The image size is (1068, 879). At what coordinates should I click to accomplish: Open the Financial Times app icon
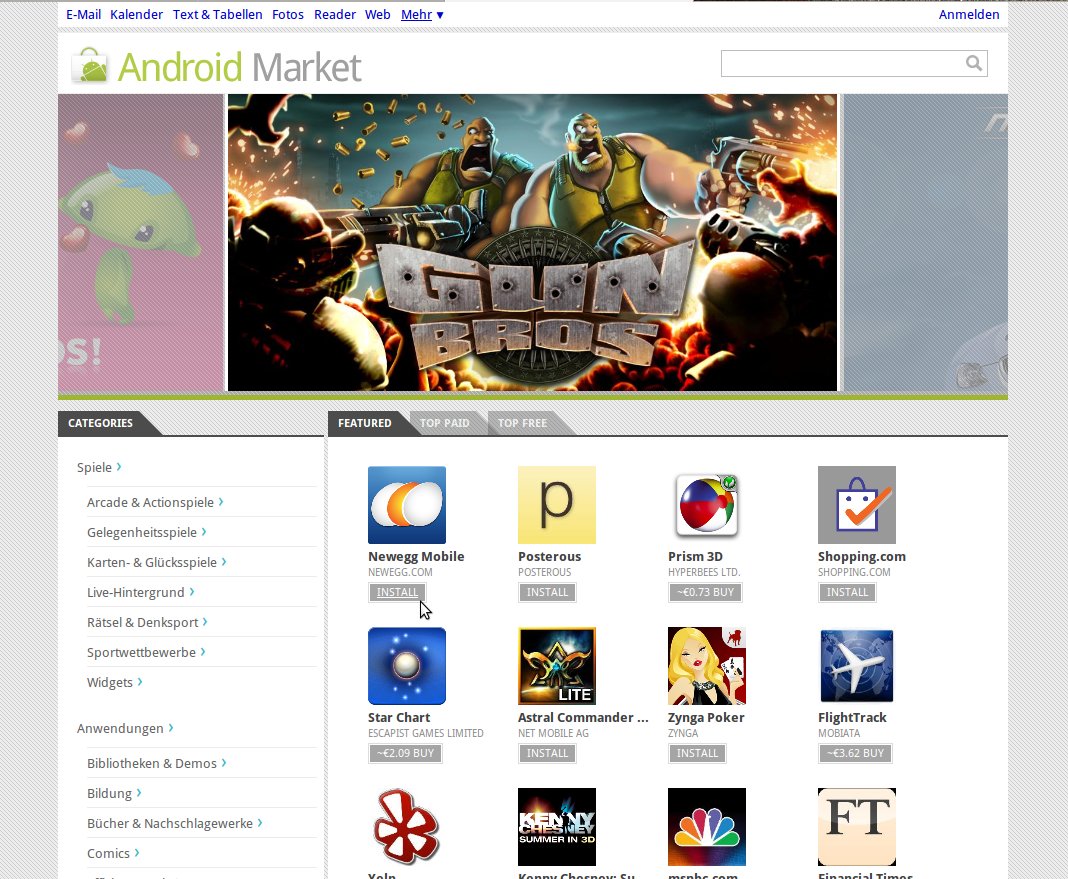click(x=856, y=827)
